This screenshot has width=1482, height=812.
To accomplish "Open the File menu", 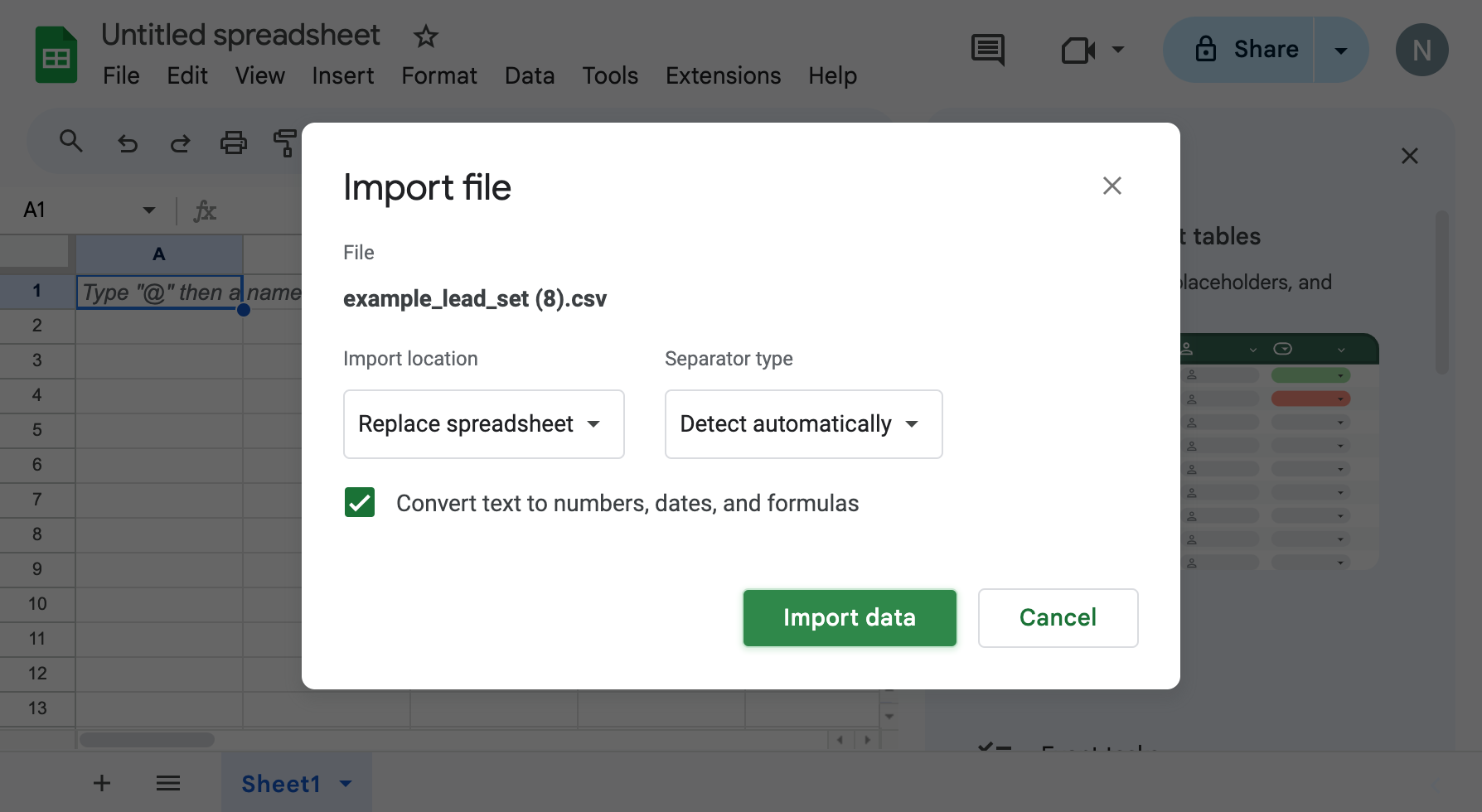I will click(121, 75).
